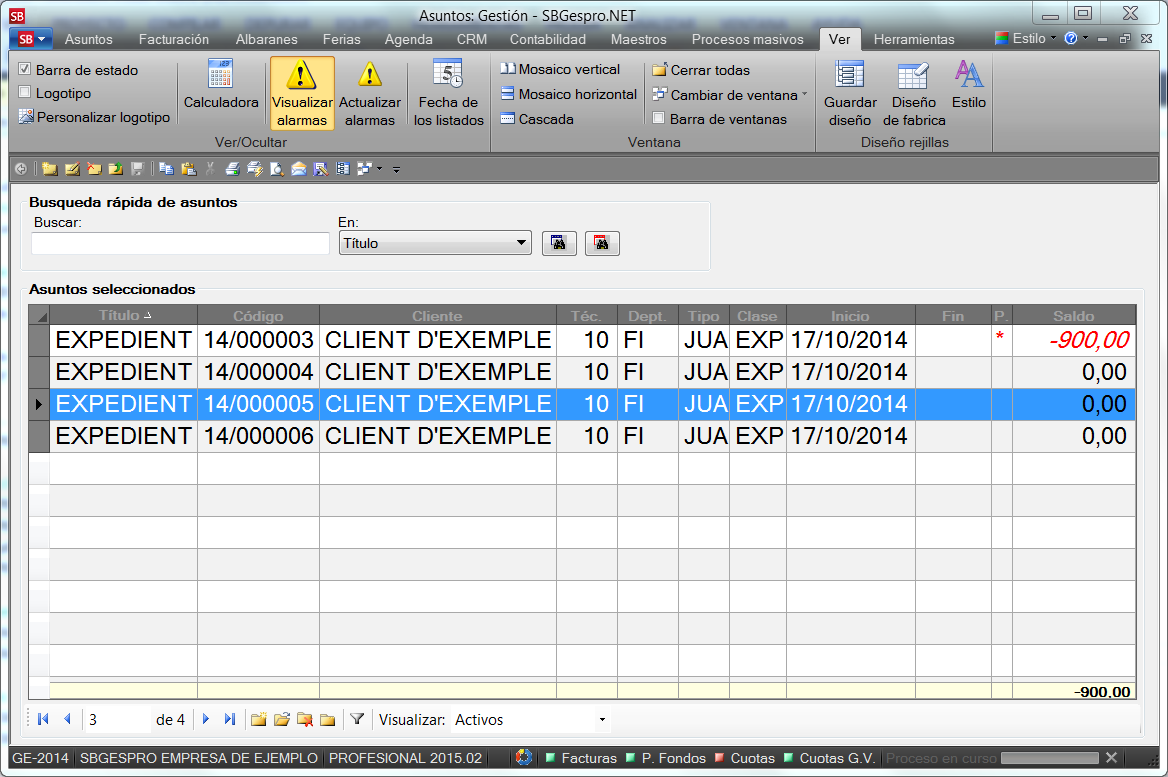Toggle Barra de ventanas checkbox
The width and height of the screenshot is (1168, 777).
[x=659, y=119]
